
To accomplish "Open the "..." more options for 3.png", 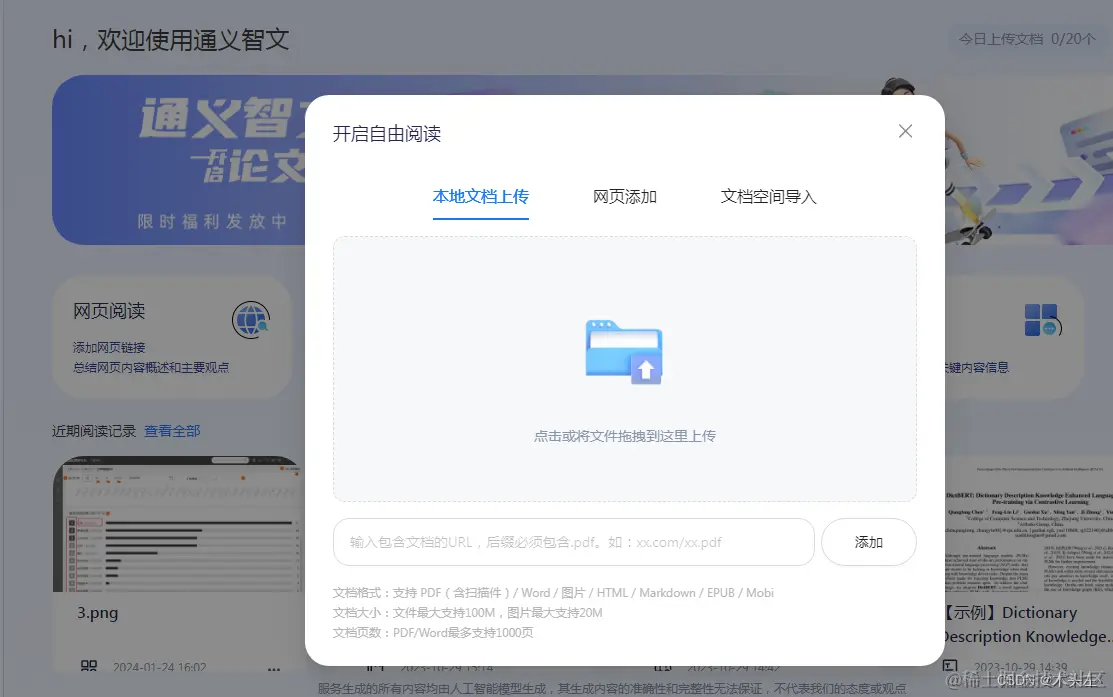I will (x=273, y=668).
